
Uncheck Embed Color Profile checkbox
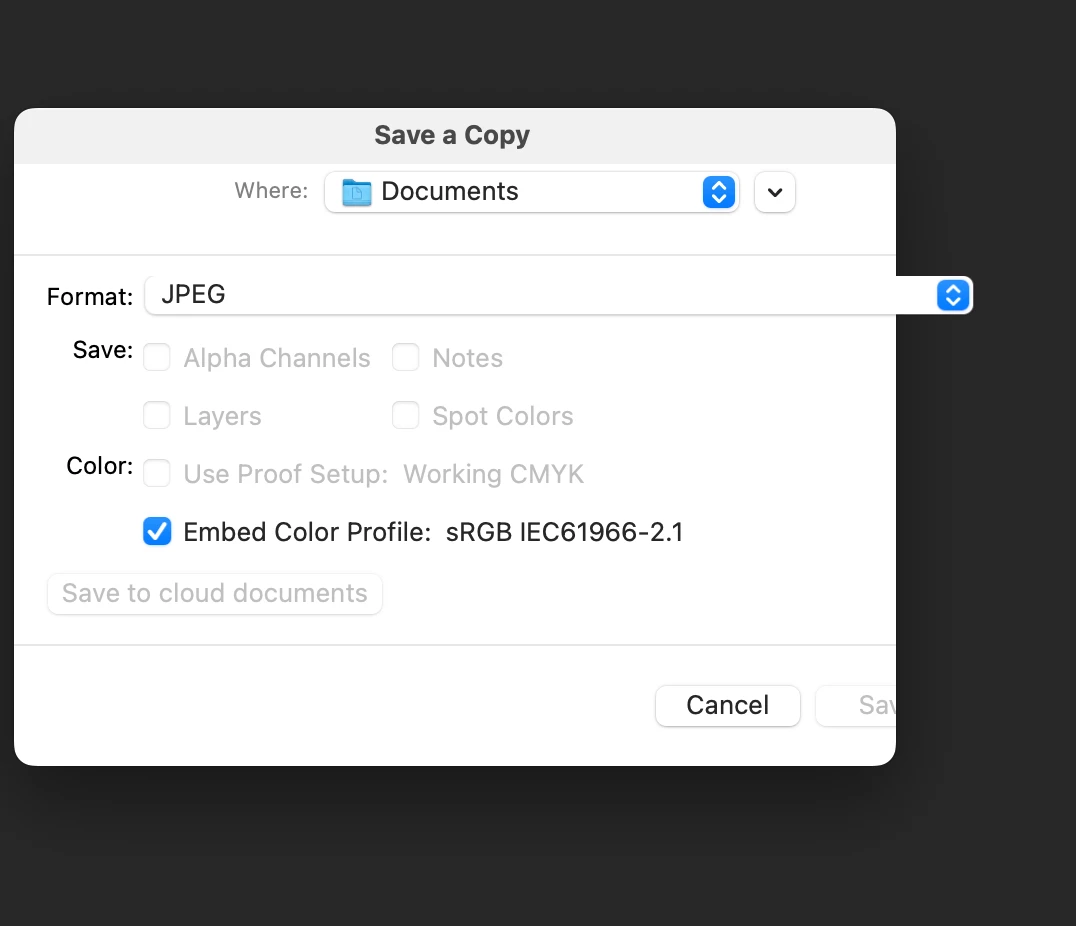pos(157,531)
